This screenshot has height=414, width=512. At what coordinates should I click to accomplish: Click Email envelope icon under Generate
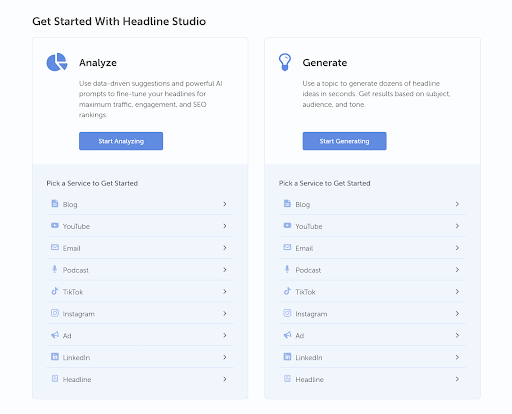[287, 247]
